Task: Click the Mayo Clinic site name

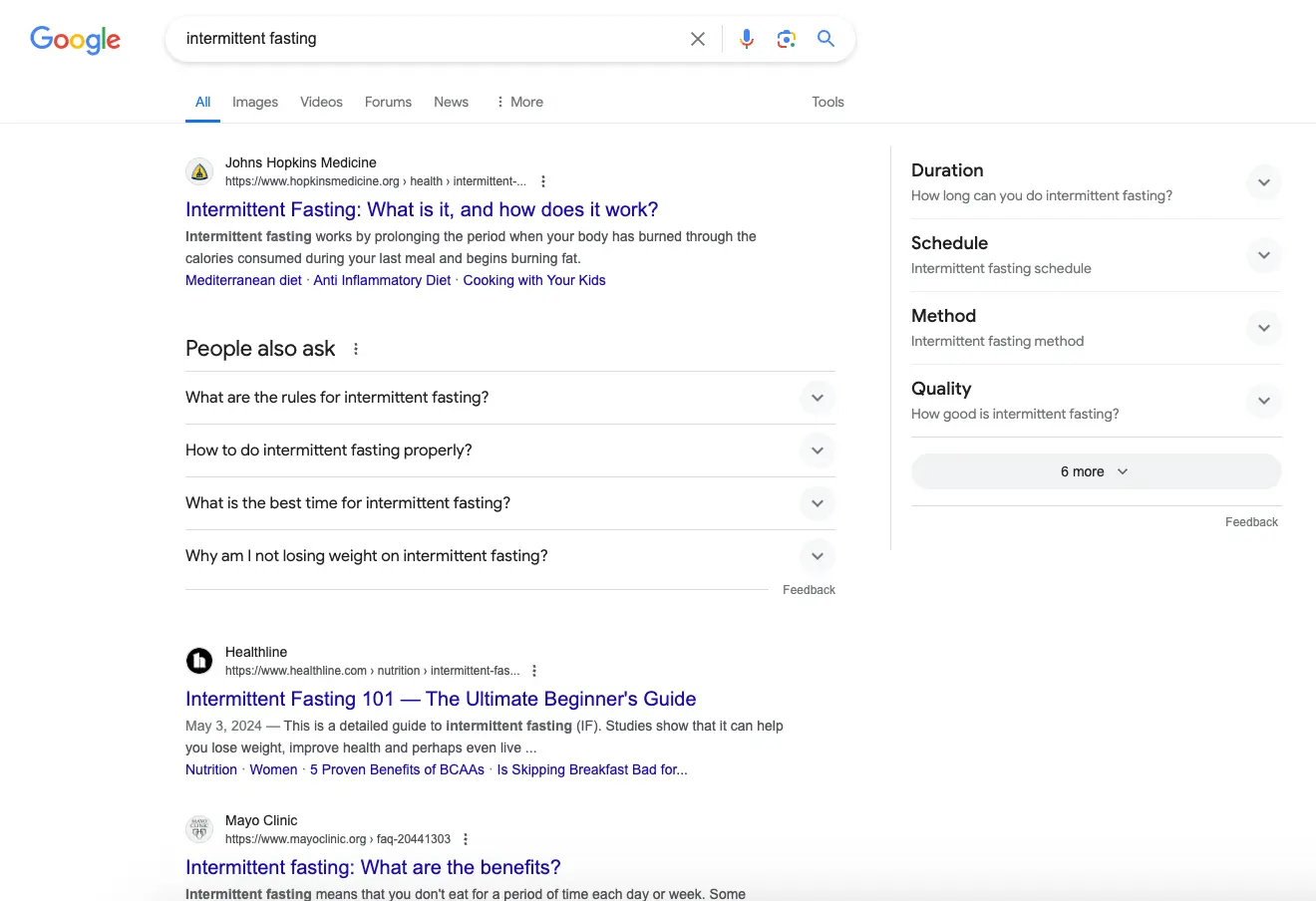Action: [x=261, y=820]
